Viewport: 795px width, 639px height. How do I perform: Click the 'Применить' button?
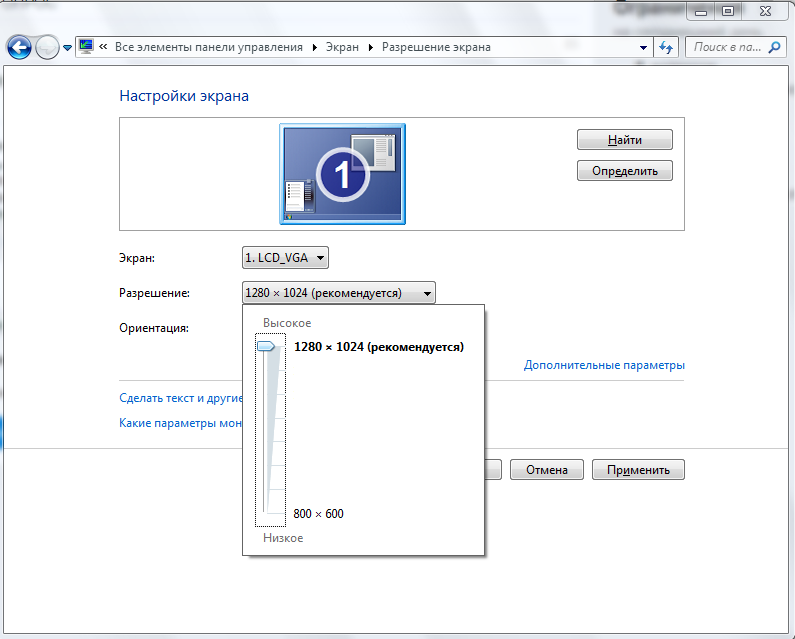[638, 470]
